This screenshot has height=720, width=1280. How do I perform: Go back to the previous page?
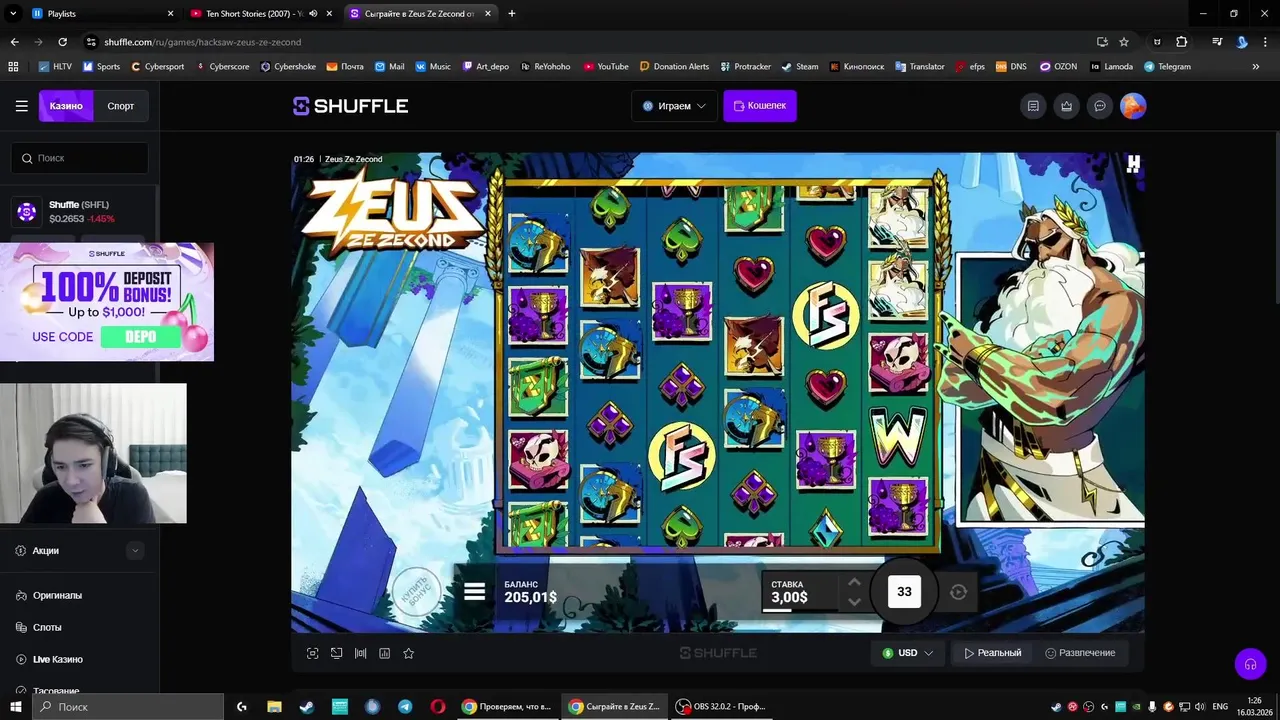tap(14, 42)
